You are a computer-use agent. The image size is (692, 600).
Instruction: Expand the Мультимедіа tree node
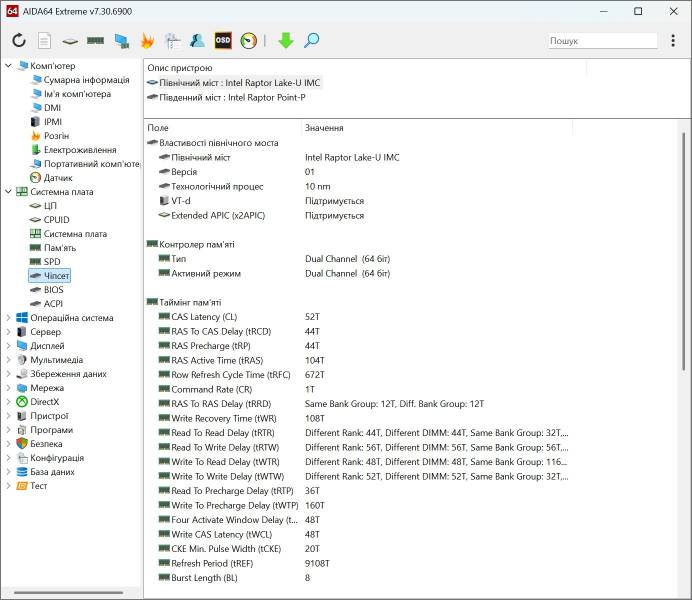pos(8,360)
